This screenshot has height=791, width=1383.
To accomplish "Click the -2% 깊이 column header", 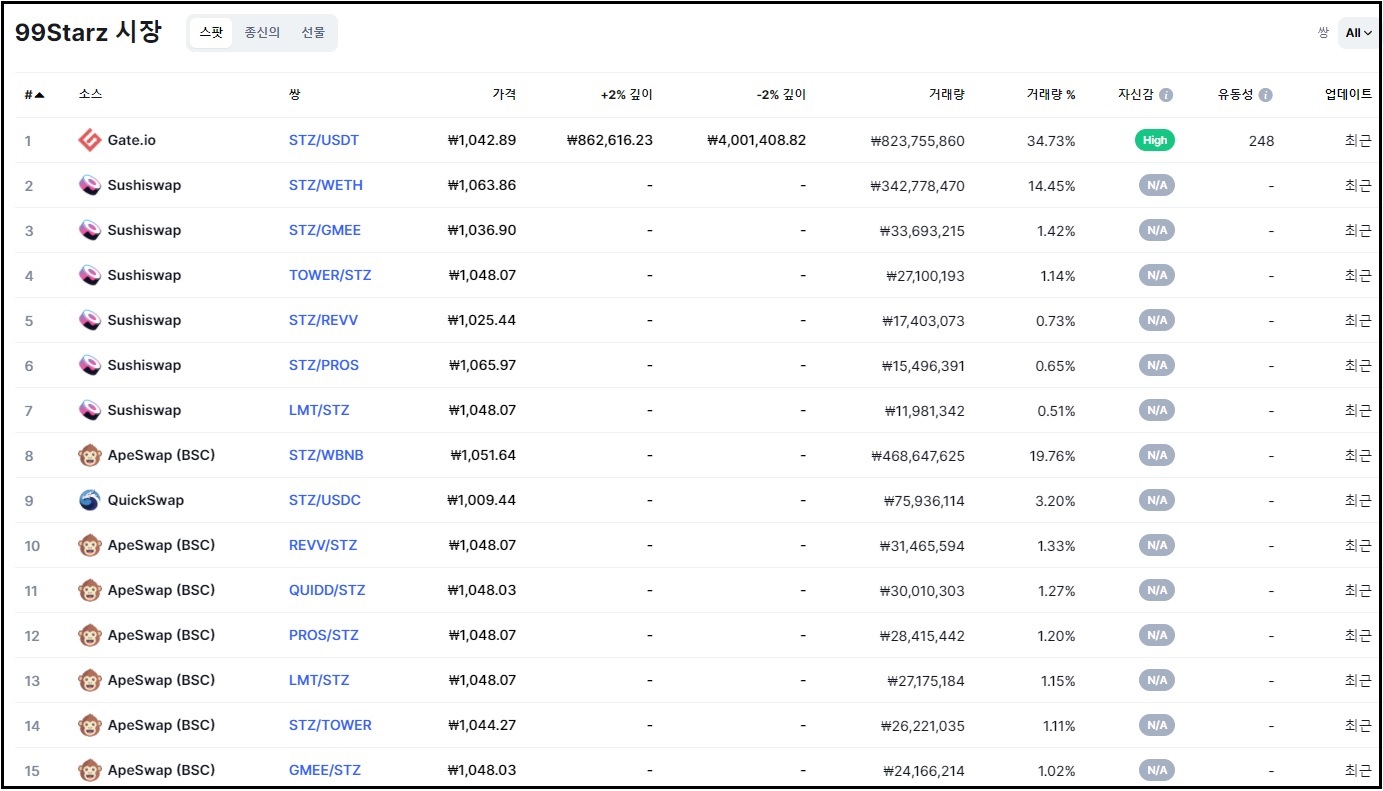I will 781,95.
